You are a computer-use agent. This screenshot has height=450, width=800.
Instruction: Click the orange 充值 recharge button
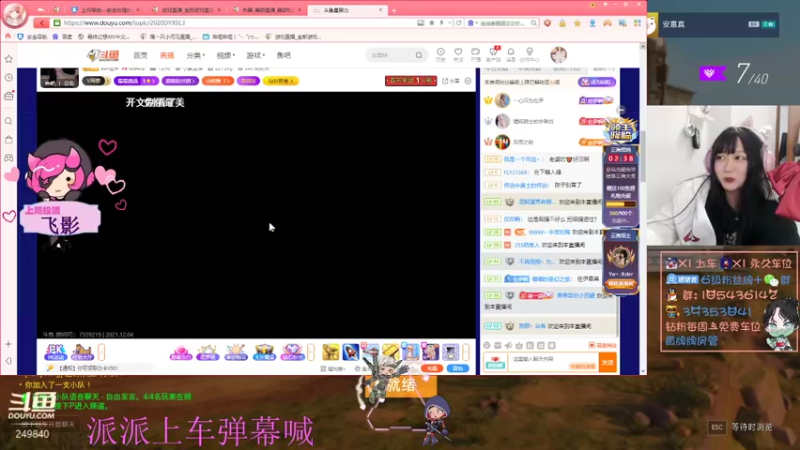tap(432, 368)
